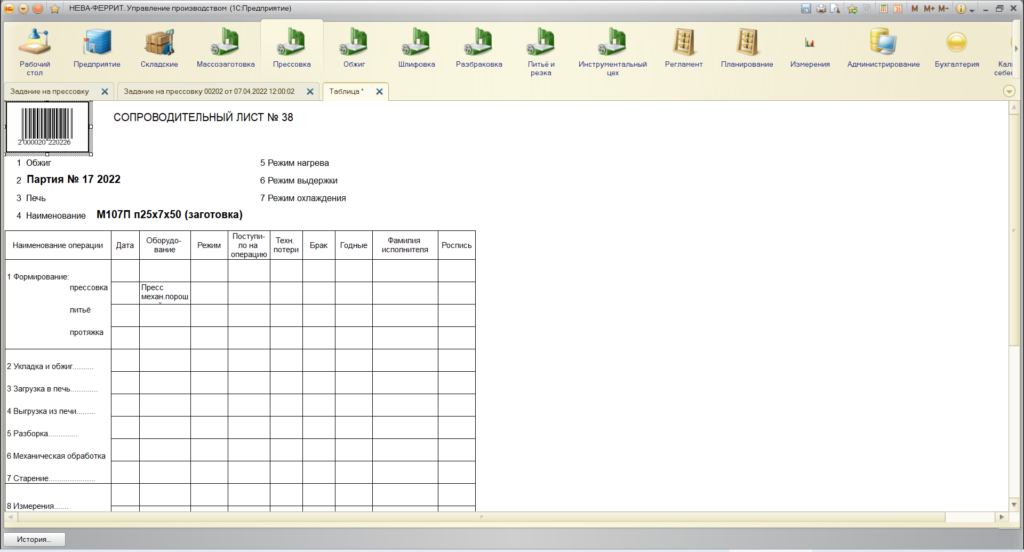
Task: Click the save (floppy disk) icon
Action: pos(806,8)
